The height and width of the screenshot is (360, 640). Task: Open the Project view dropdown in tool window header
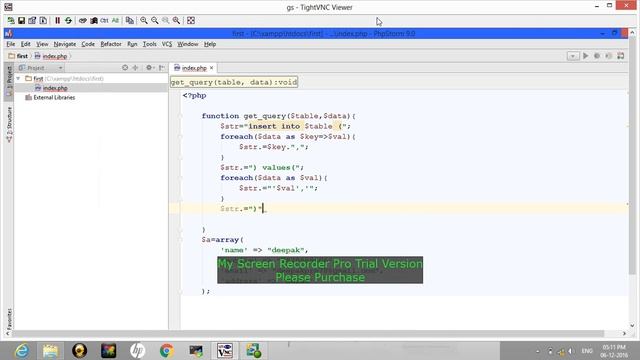pyautogui.click(x=60, y=68)
